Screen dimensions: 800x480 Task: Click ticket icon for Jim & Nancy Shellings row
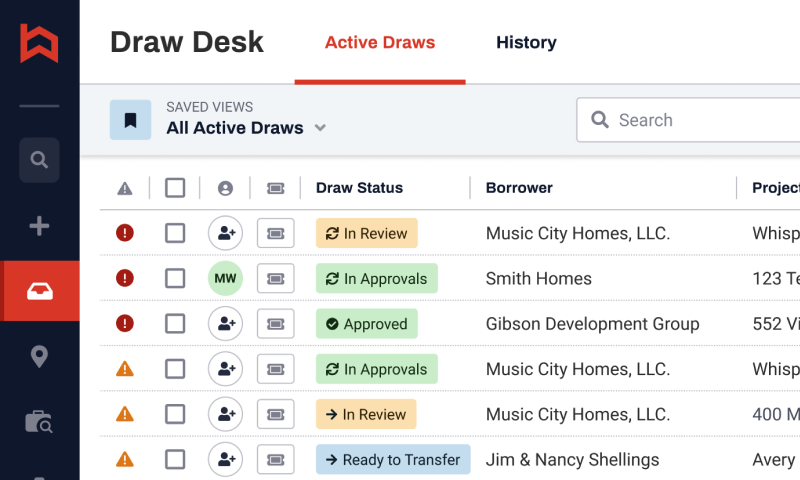(x=276, y=460)
